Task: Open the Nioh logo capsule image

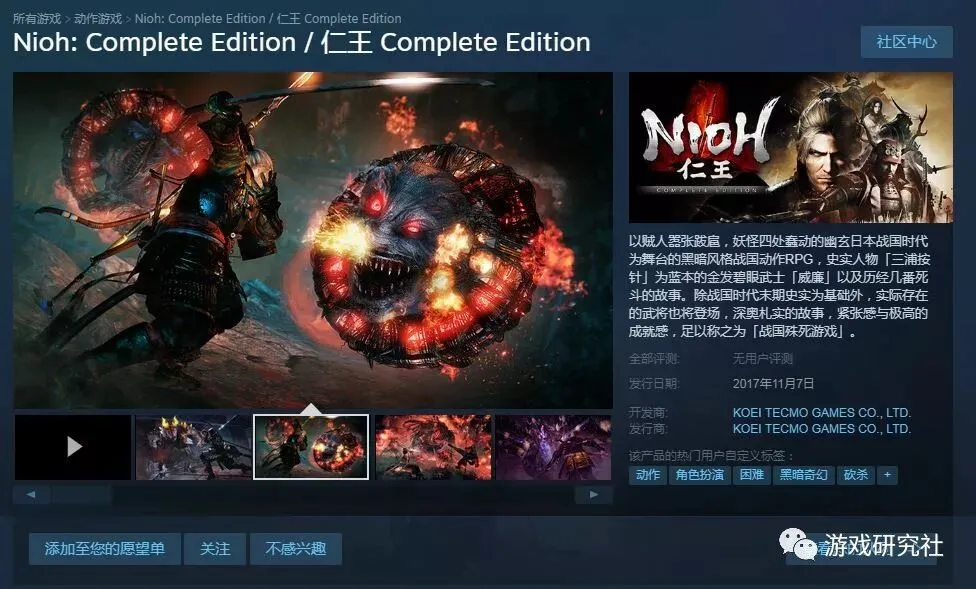Action: point(791,148)
